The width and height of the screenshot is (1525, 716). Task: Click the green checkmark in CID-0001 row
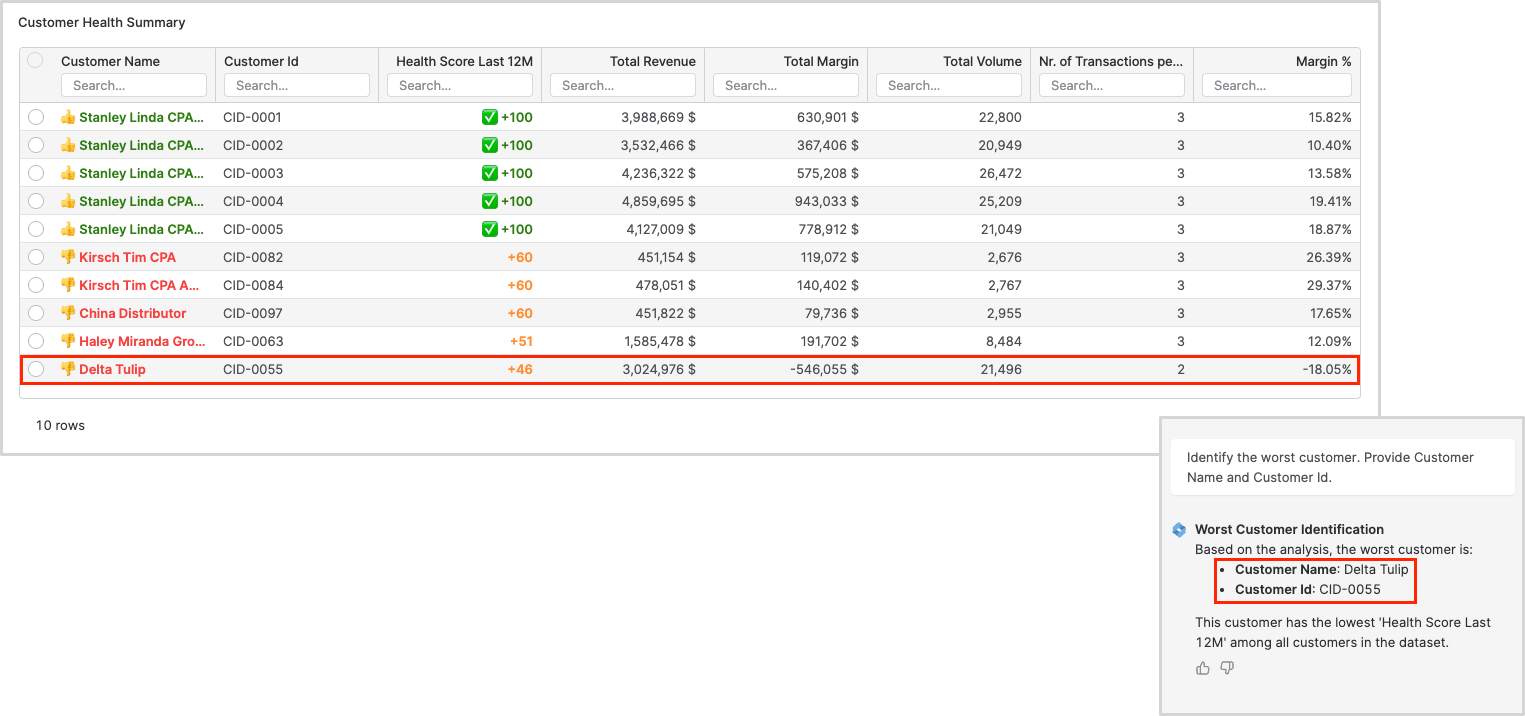point(489,117)
